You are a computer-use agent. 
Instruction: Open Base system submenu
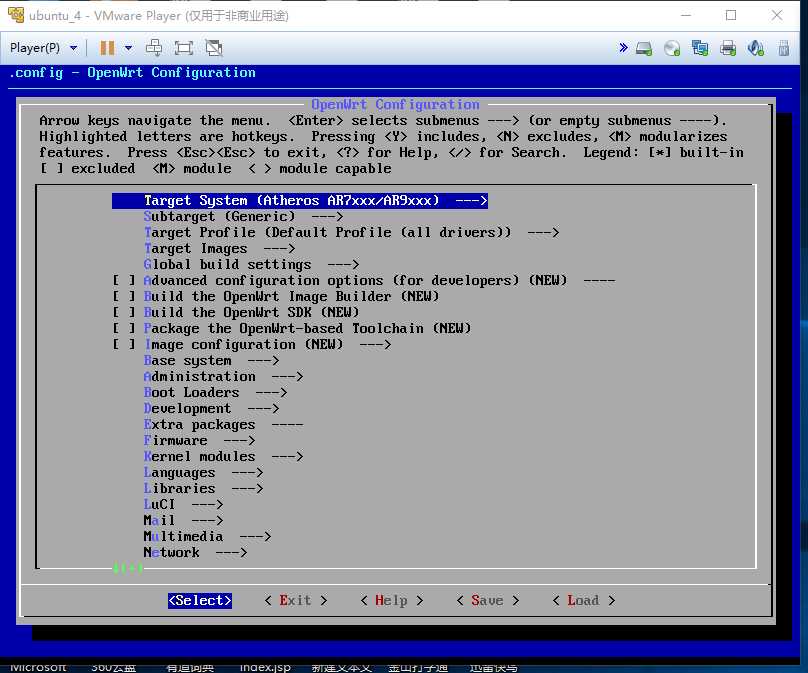coord(211,360)
